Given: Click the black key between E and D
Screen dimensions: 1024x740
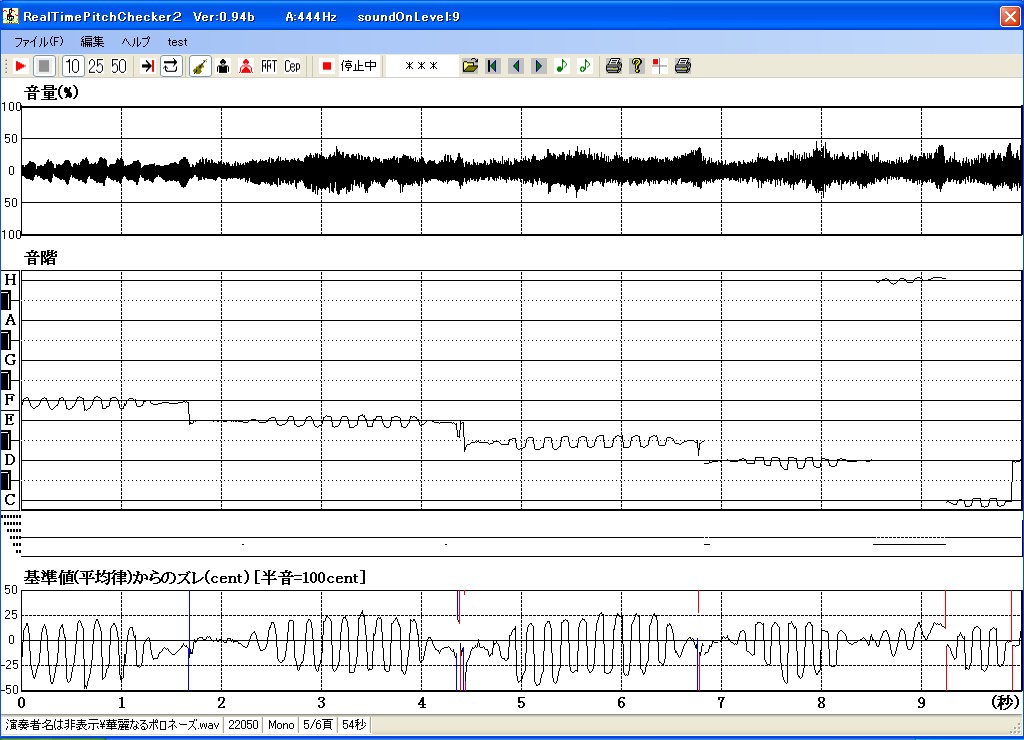Looking at the screenshot, I should pyautogui.click(x=6, y=440).
